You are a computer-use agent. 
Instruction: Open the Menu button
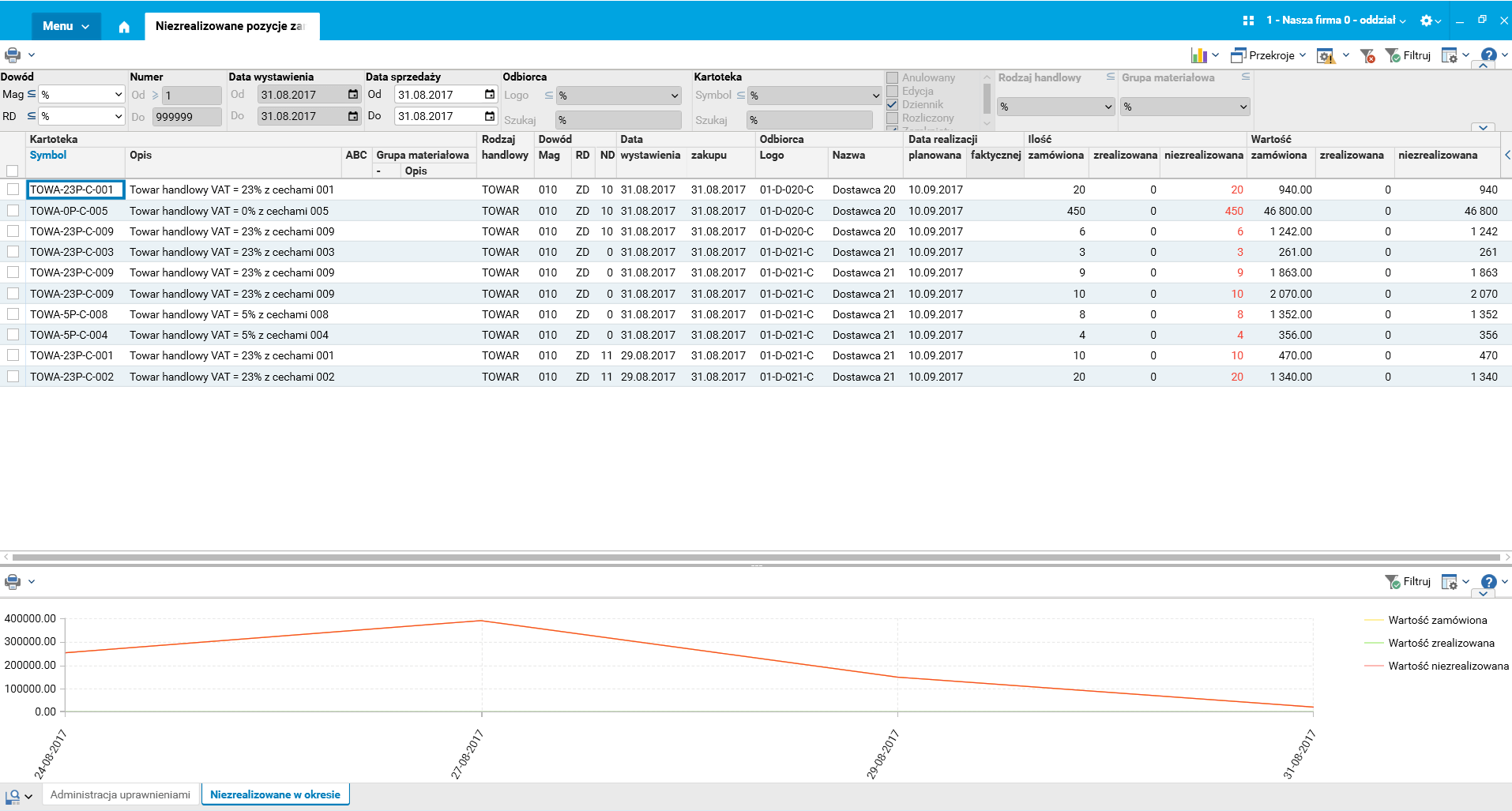[66, 26]
